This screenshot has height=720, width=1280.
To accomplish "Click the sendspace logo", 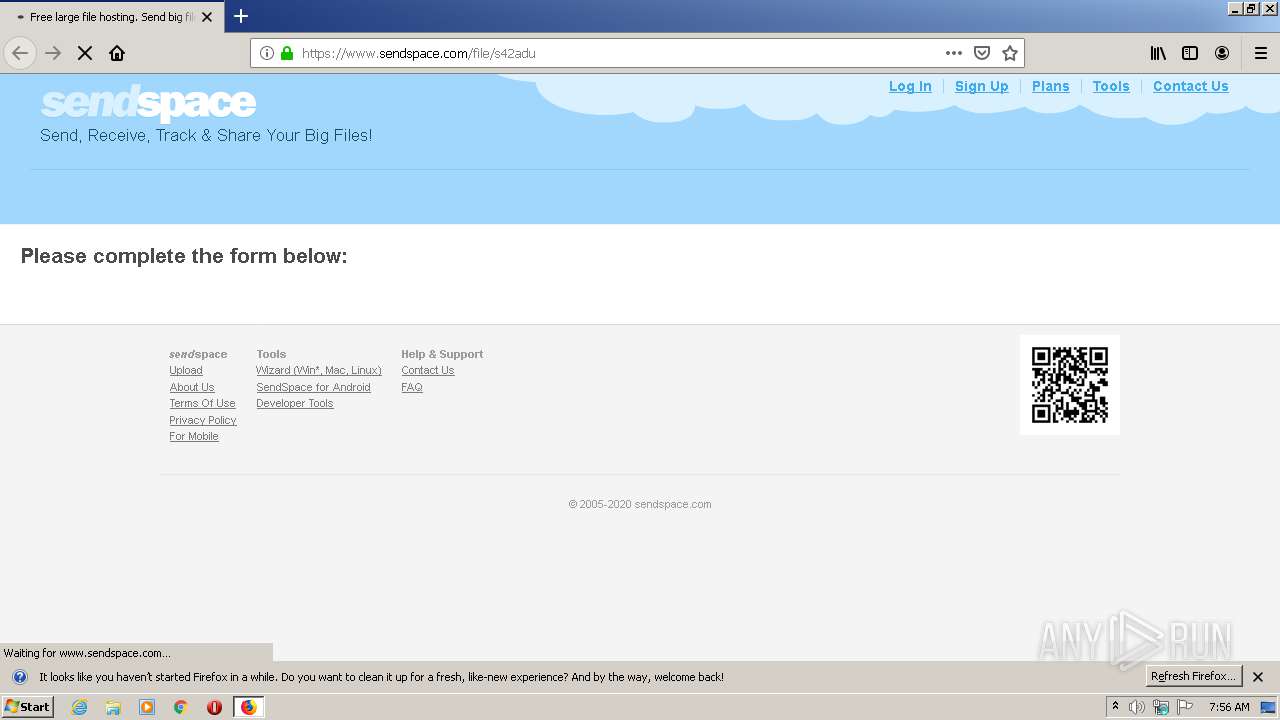I will (x=148, y=103).
